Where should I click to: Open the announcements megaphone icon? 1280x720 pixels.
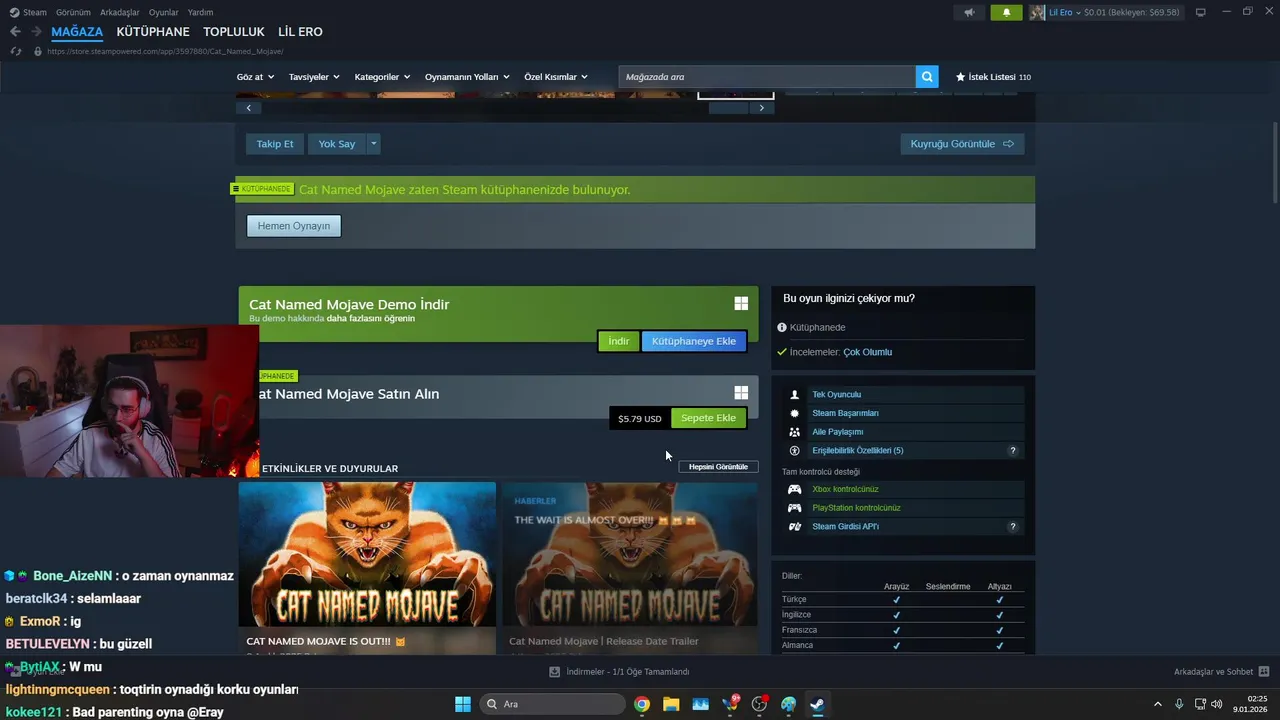pos(968,12)
